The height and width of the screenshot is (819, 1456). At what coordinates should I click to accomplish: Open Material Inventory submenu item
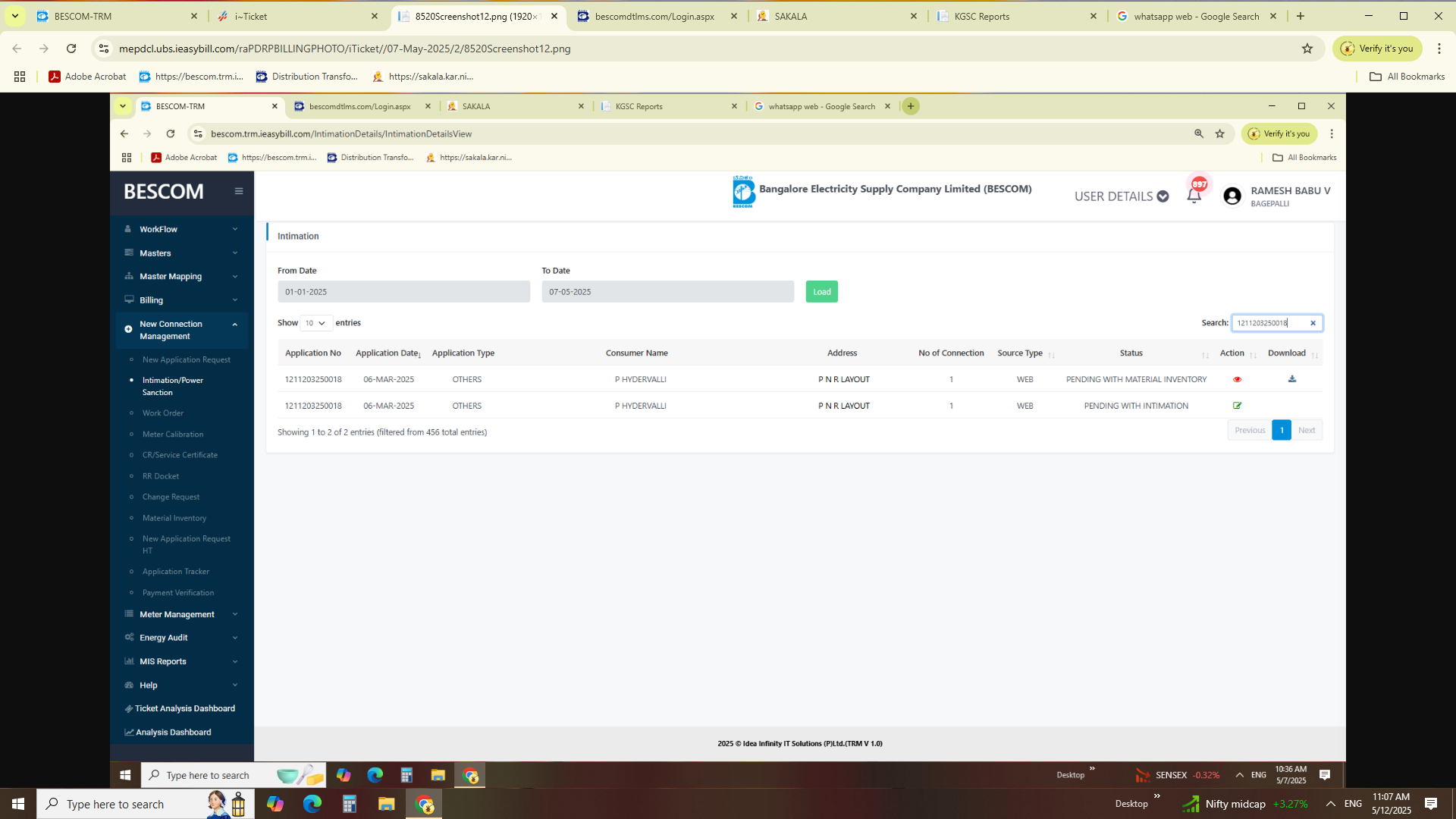(x=174, y=518)
